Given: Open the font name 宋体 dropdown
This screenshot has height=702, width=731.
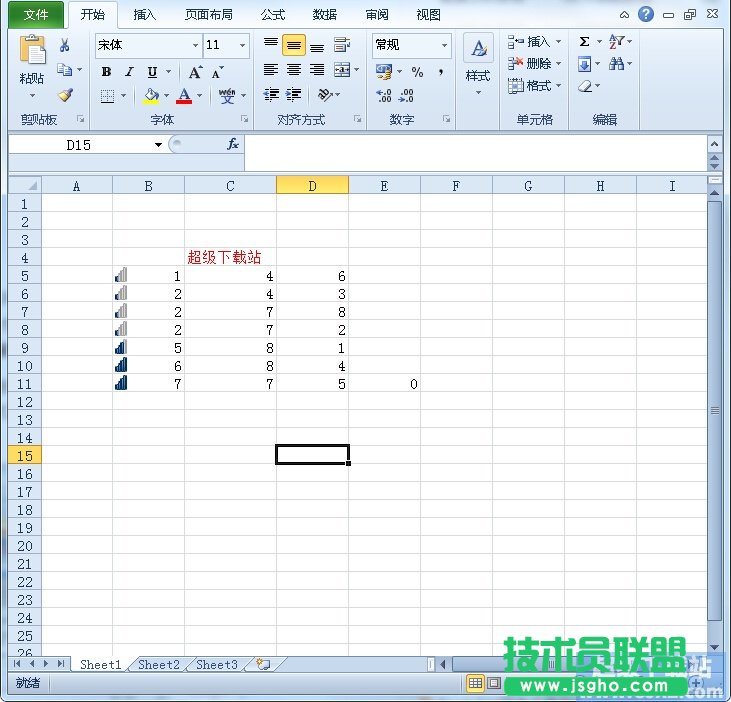Looking at the screenshot, I should [195, 46].
